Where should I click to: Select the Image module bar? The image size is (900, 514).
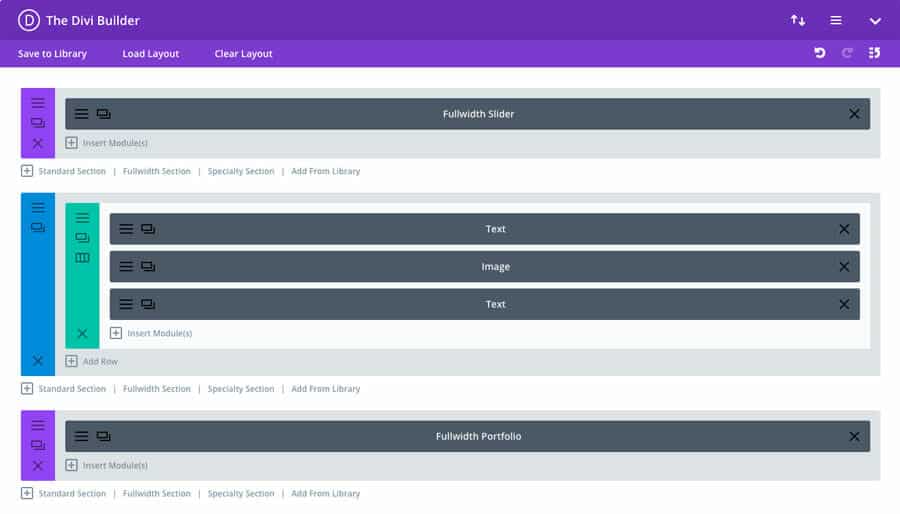click(484, 266)
